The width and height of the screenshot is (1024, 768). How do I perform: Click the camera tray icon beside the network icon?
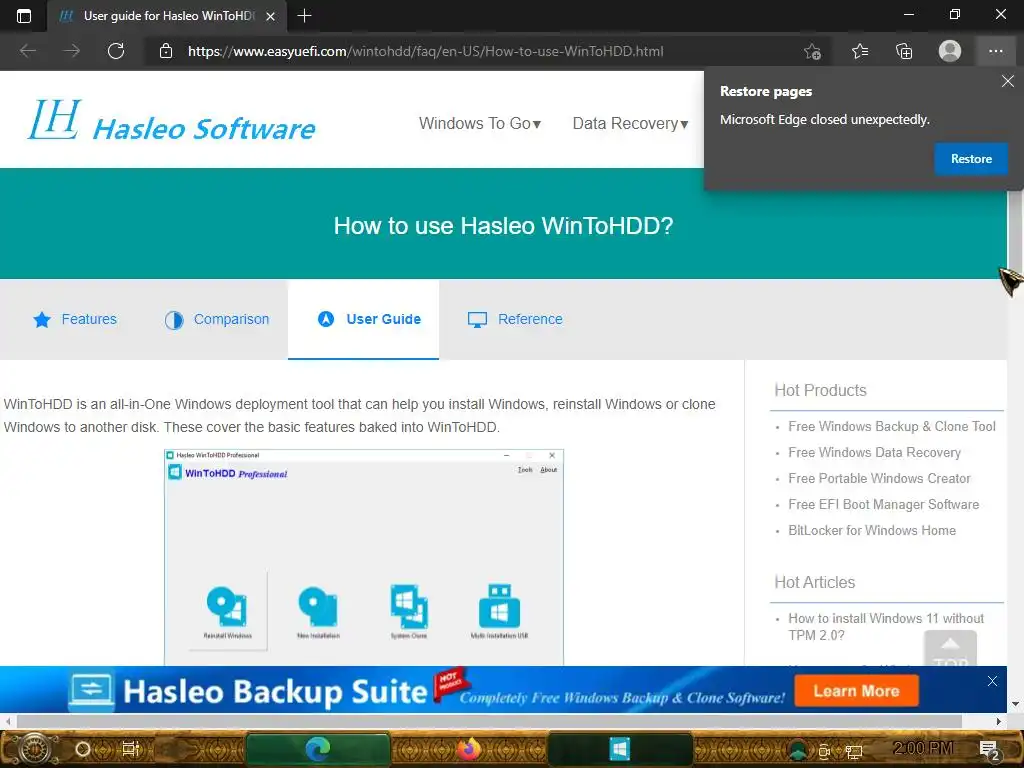point(824,752)
